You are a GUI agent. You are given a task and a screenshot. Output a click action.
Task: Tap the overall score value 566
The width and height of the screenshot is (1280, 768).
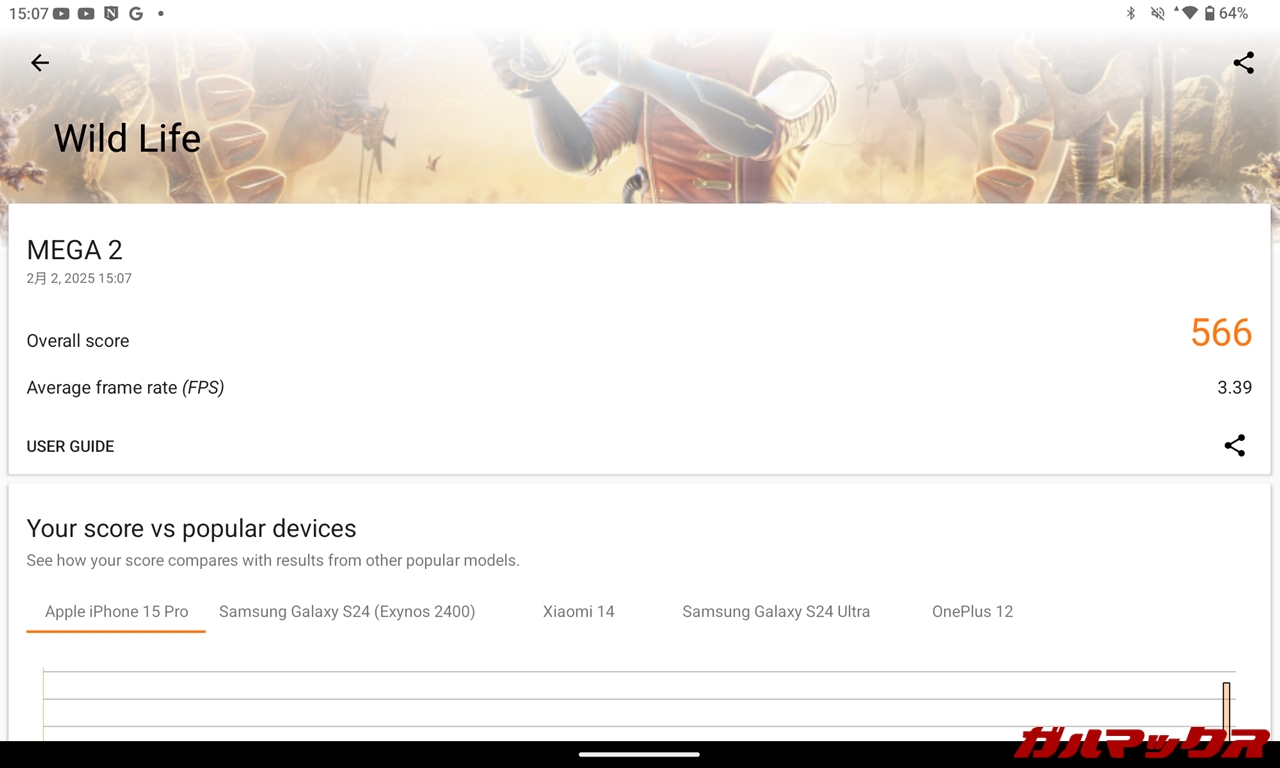[x=1220, y=333]
